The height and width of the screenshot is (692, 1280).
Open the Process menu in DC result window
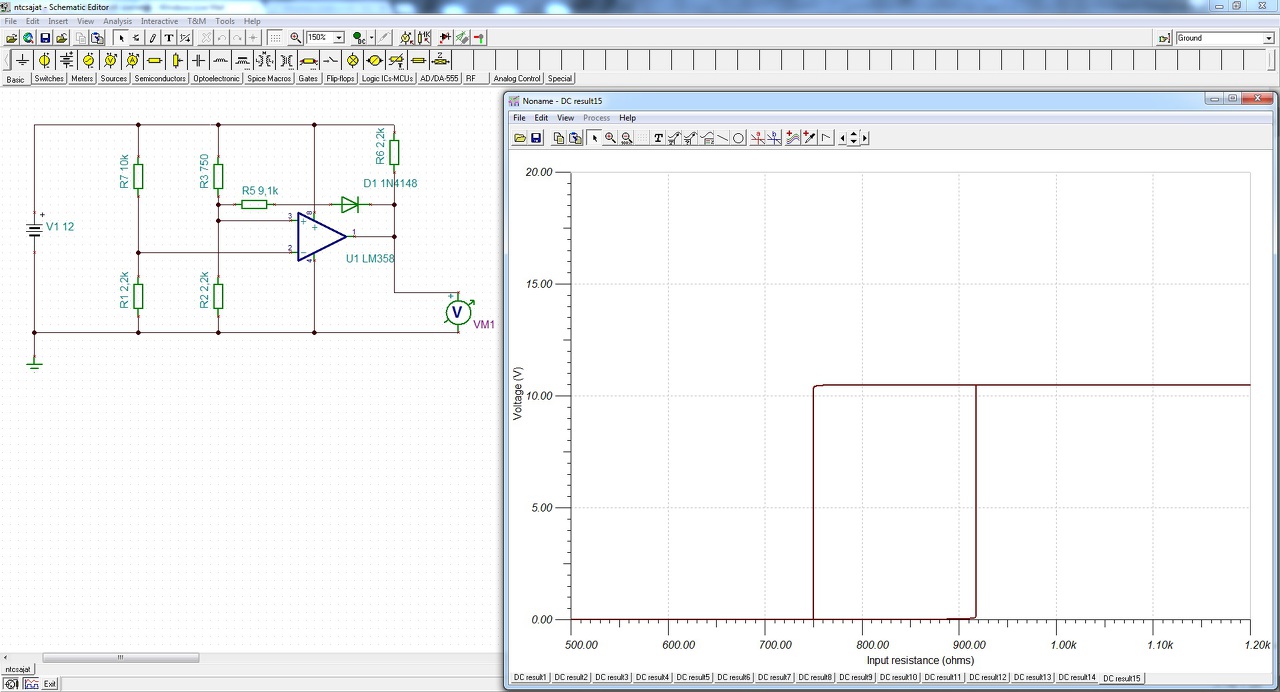596,118
